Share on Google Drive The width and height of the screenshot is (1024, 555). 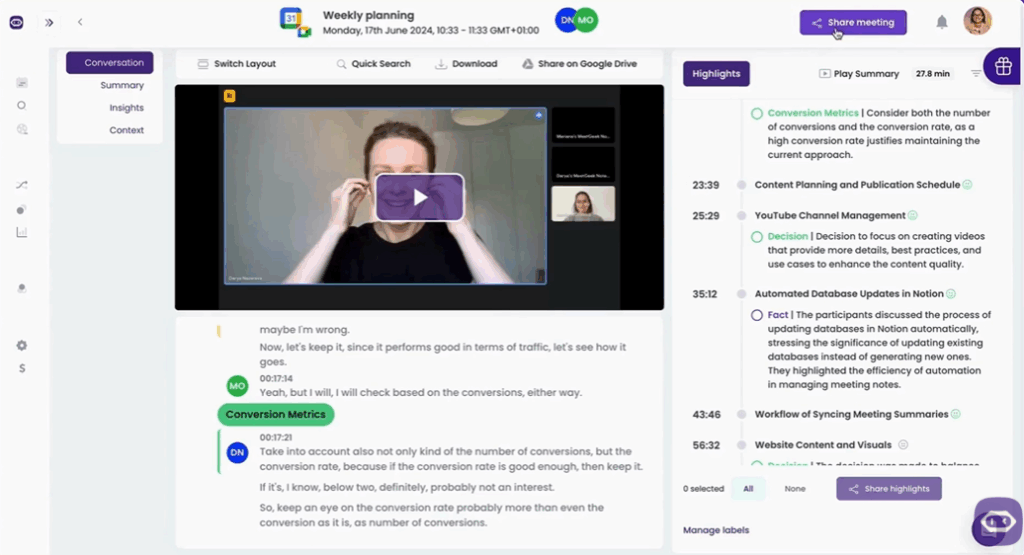point(579,64)
